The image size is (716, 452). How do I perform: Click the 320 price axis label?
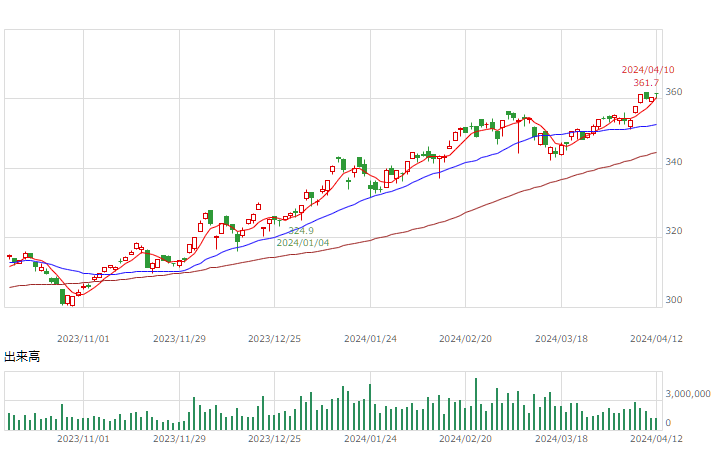(674, 231)
